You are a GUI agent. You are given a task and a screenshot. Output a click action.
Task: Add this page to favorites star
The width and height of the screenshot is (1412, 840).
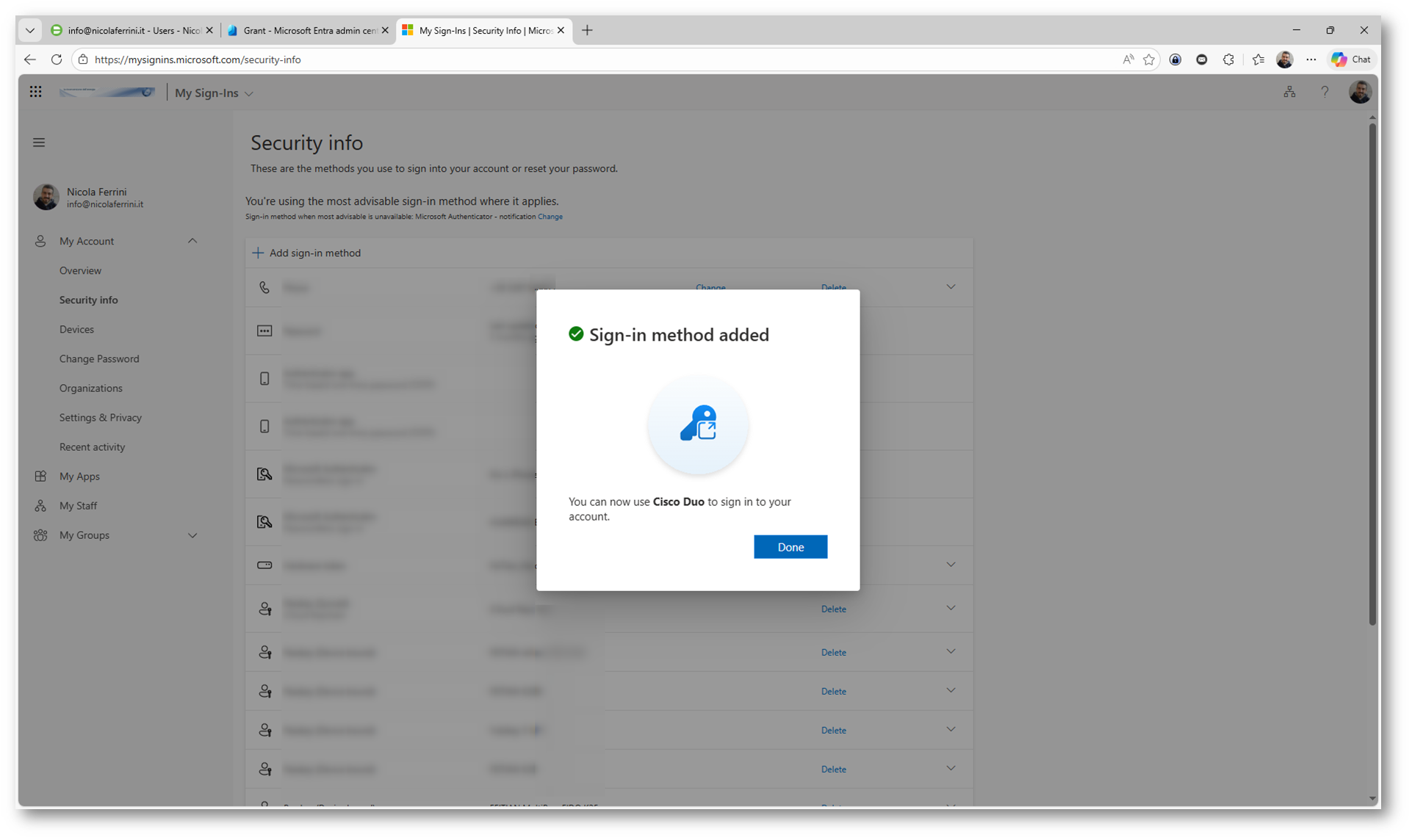(x=1149, y=59)
